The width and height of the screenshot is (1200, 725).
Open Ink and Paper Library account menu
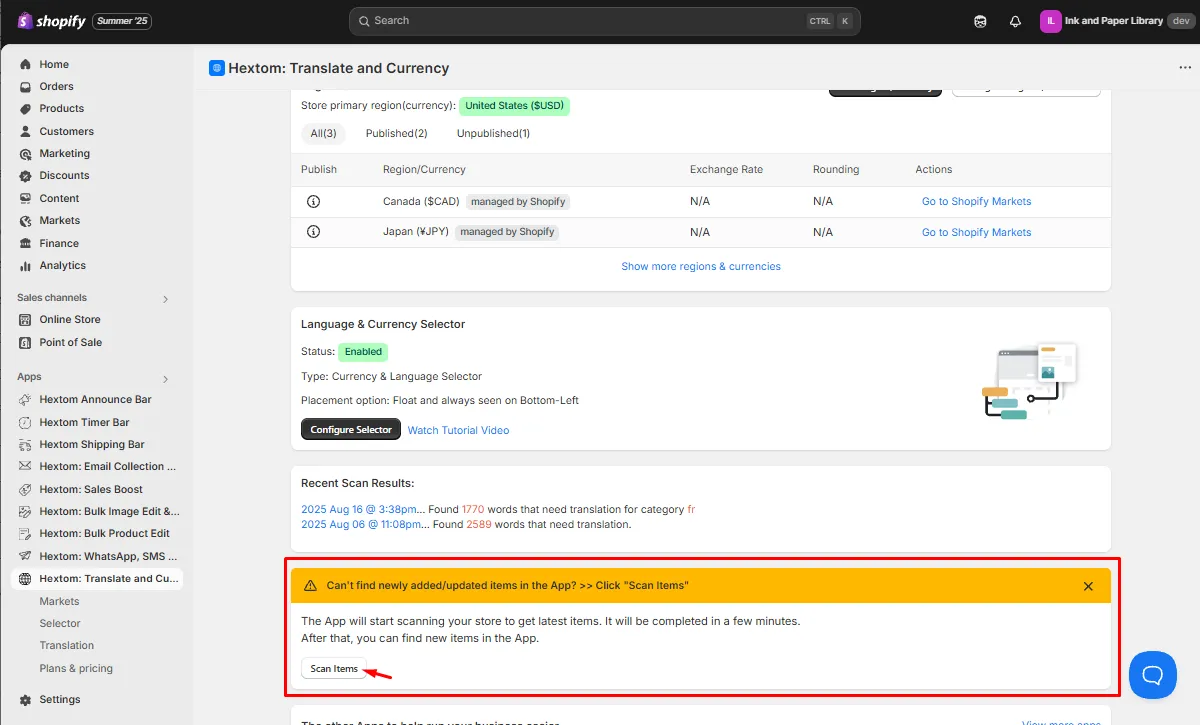tap(1116, 21)
